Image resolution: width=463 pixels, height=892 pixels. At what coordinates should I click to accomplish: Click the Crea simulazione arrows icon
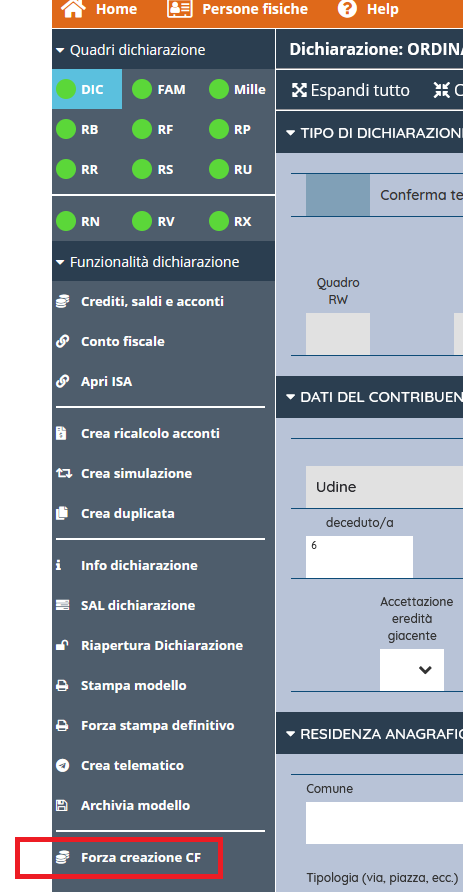(x=63, y=473)
